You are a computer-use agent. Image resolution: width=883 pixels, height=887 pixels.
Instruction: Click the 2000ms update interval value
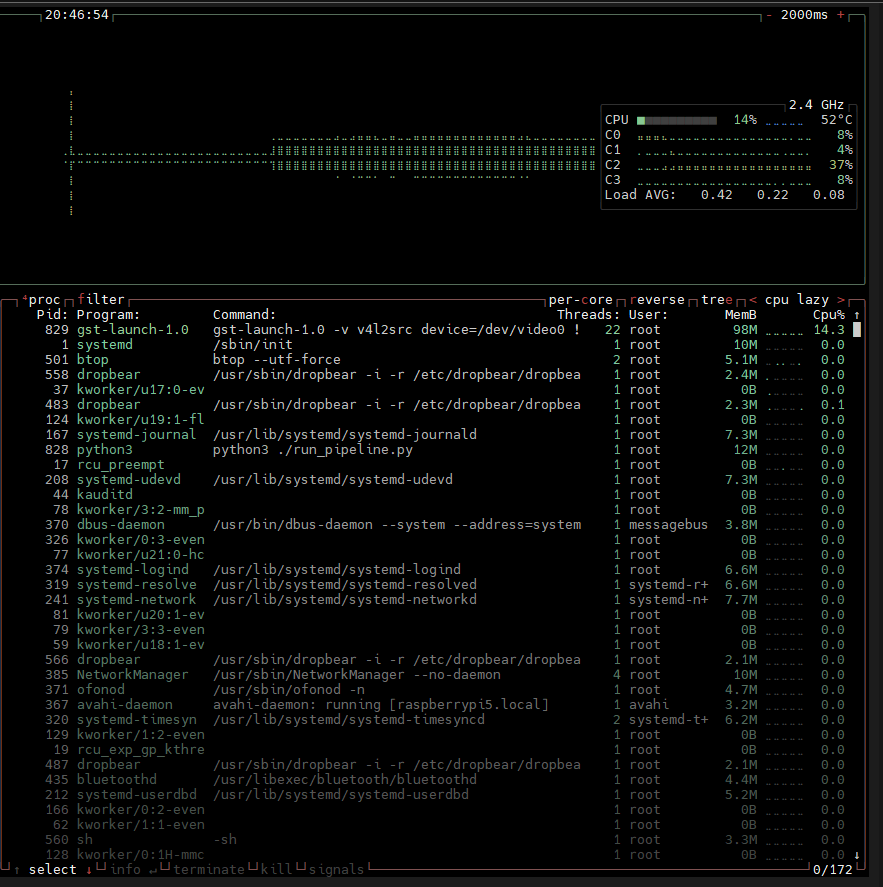tap(804, 15)
